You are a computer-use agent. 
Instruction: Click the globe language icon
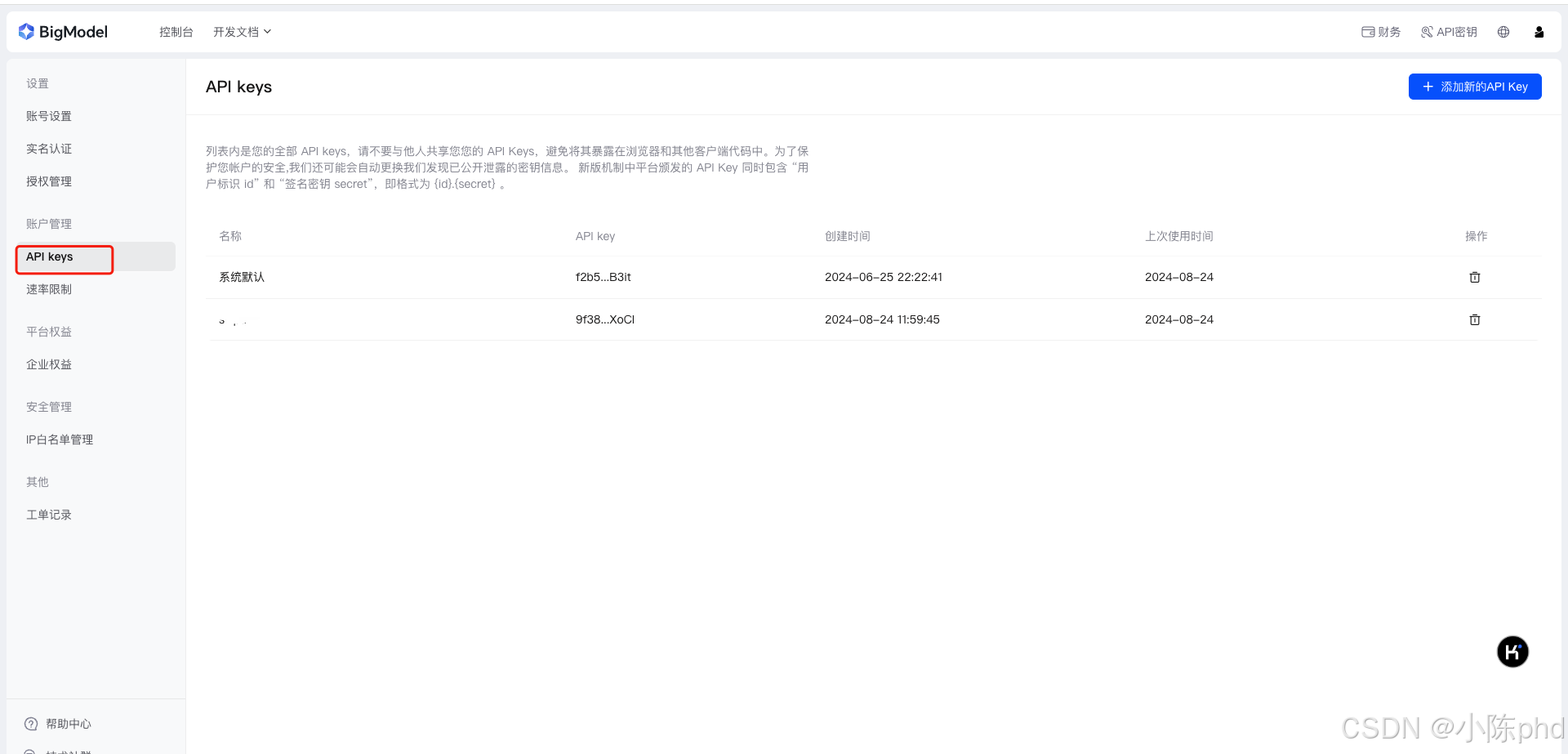coord(1503,32)
